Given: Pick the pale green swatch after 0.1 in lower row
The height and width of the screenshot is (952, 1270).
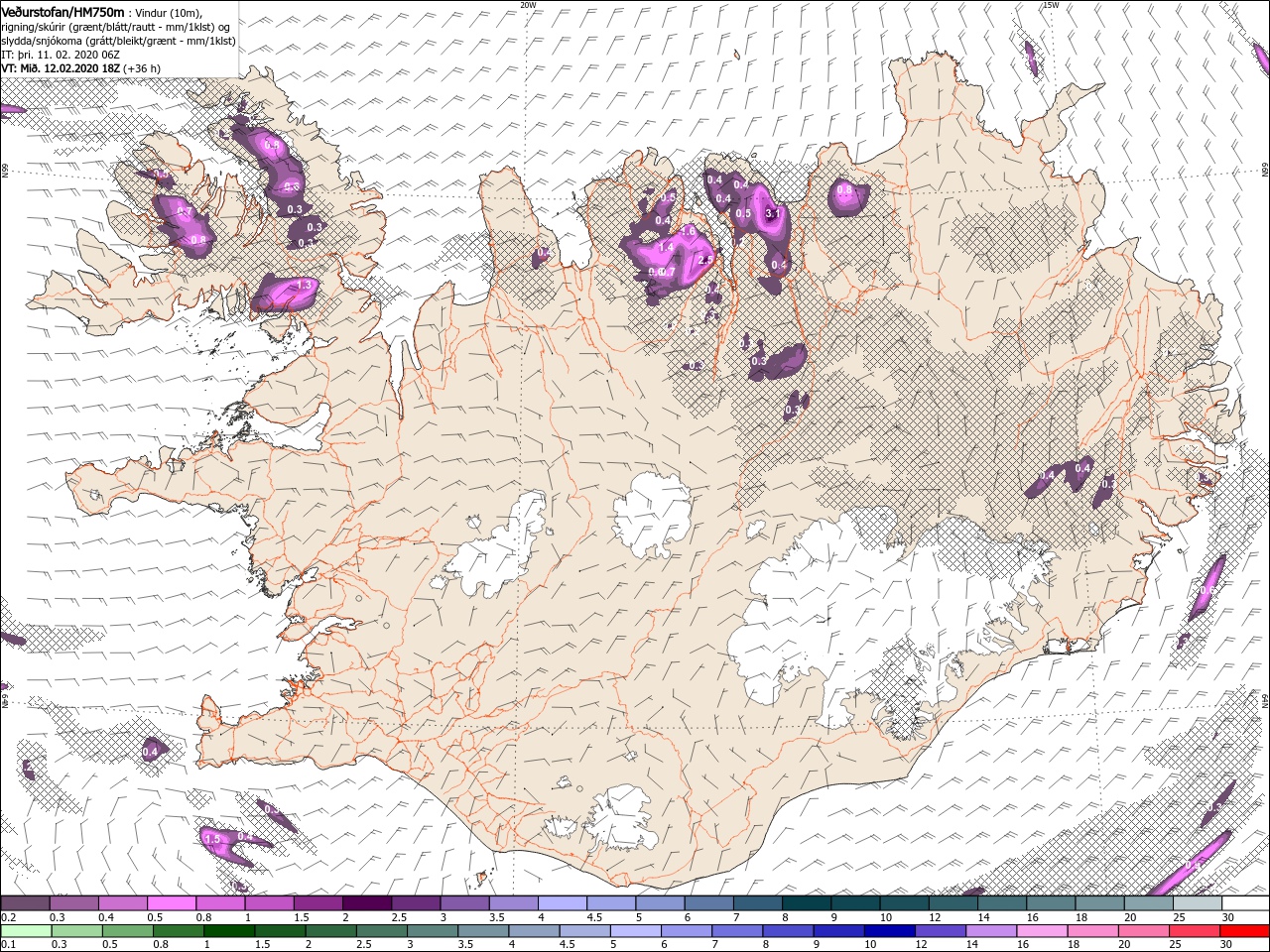Looking at the screenshot, I should [x=26, y=931].
